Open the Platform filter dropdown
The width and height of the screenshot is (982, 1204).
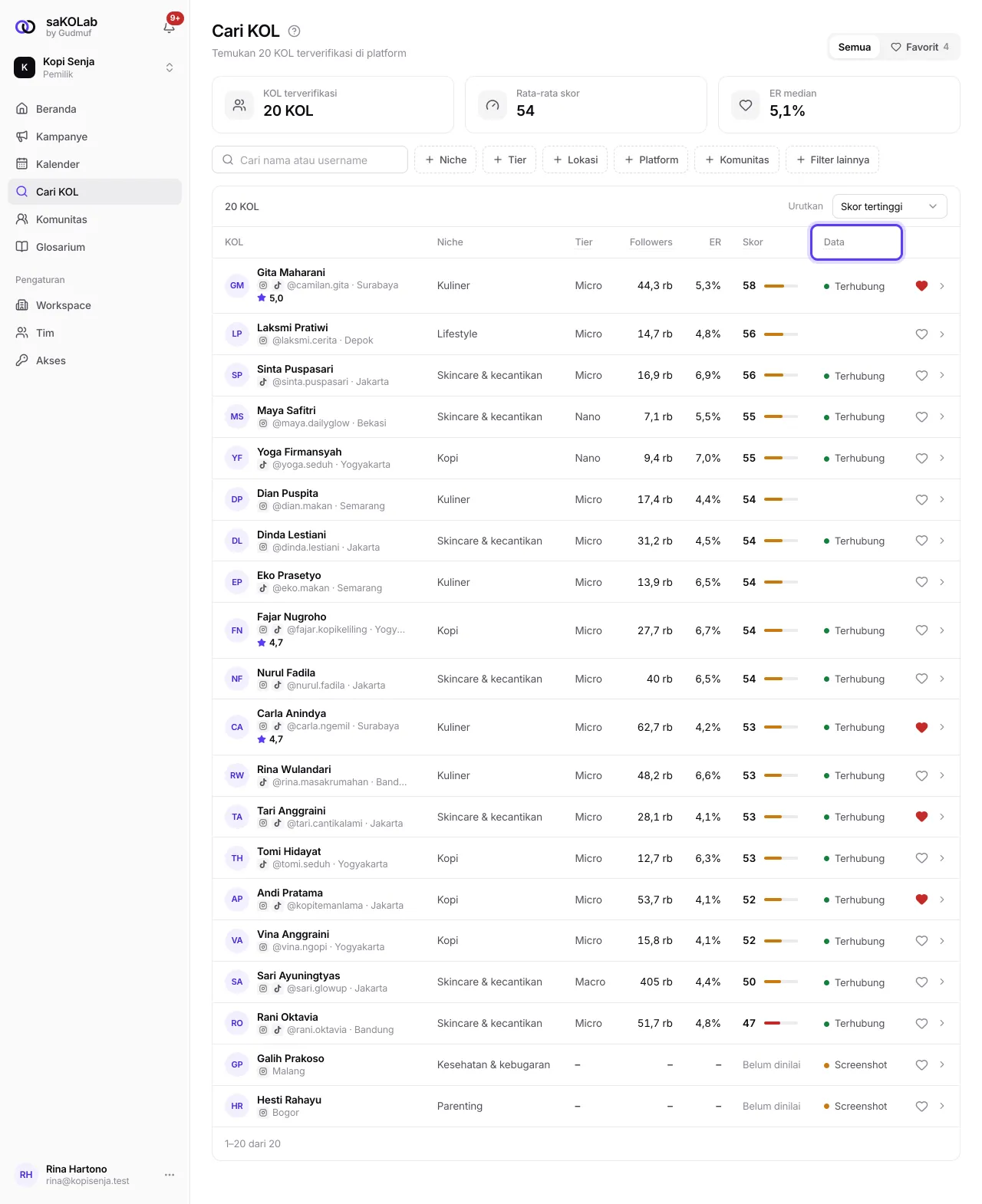(x=651, y=160)
